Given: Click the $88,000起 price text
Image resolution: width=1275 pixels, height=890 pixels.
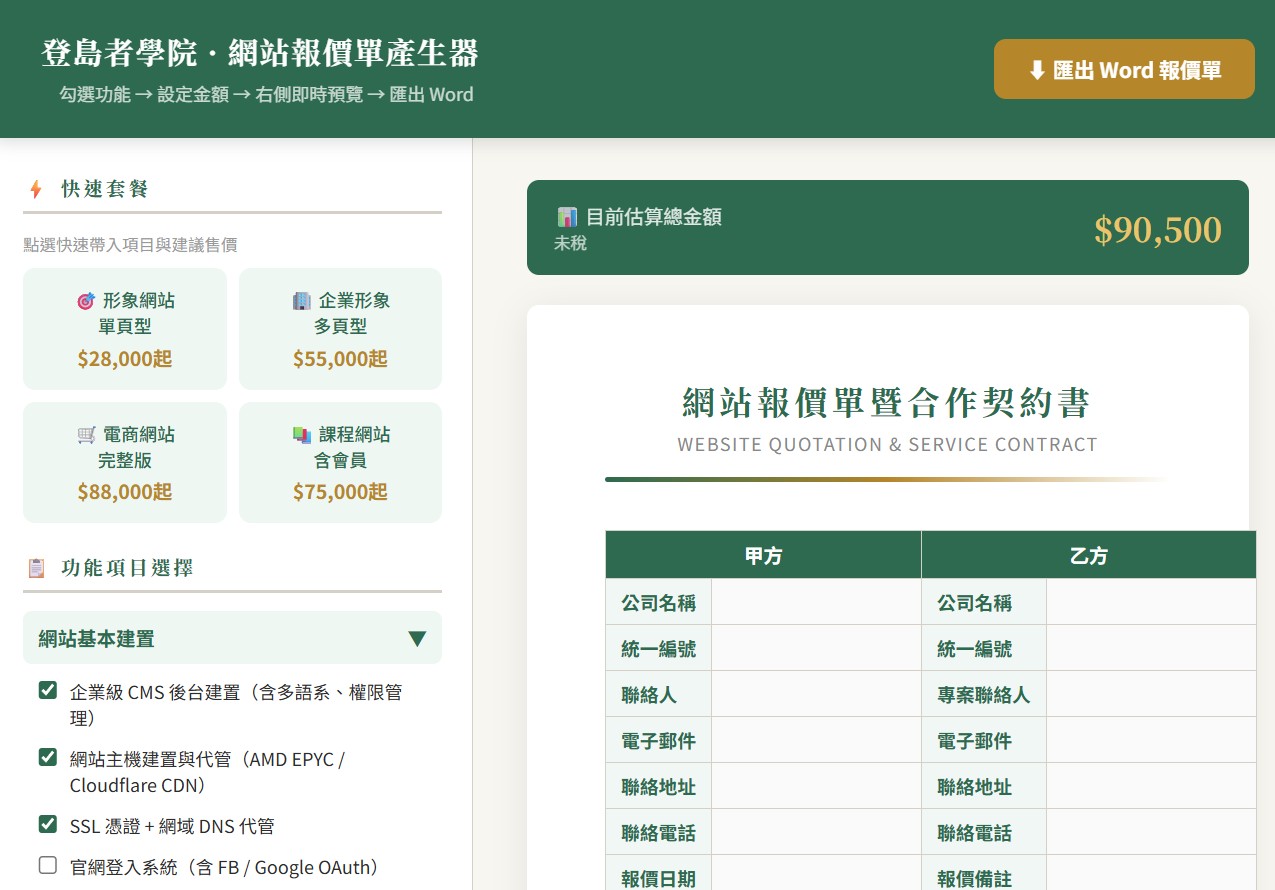Looking at the screenshot, I should (x=125, y=492).
